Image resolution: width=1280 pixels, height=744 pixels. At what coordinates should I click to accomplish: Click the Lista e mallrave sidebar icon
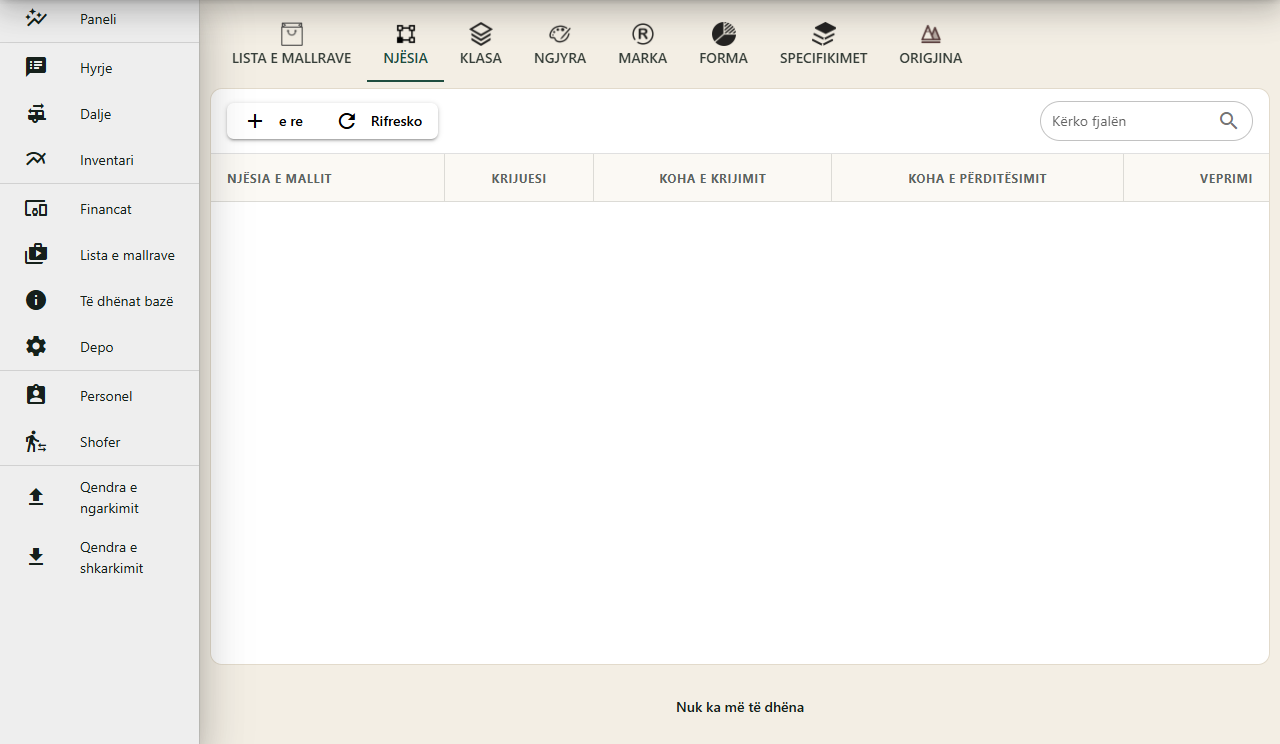point(36,254)
